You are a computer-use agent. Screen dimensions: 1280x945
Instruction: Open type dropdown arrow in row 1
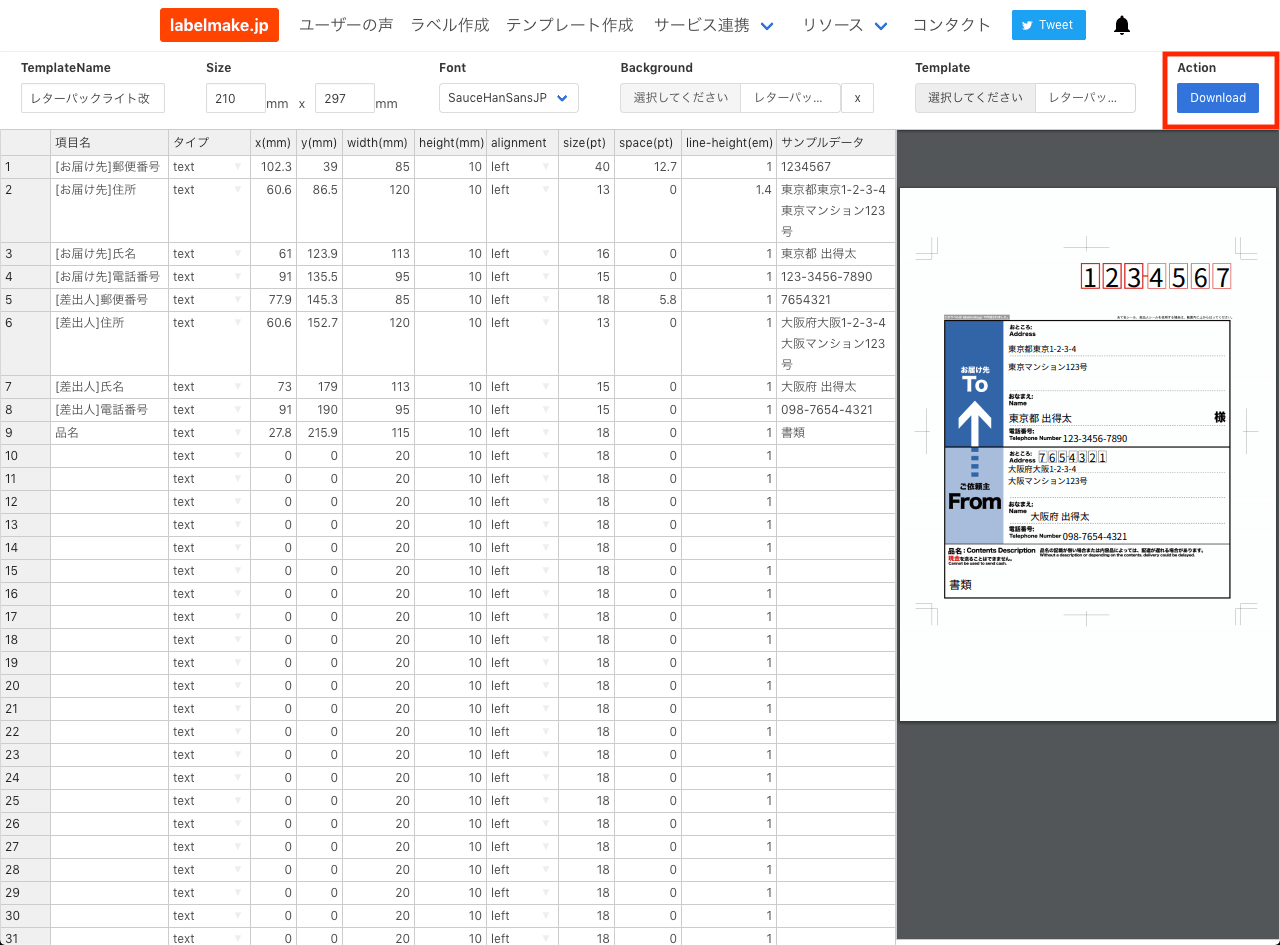[x=238, y=167]
